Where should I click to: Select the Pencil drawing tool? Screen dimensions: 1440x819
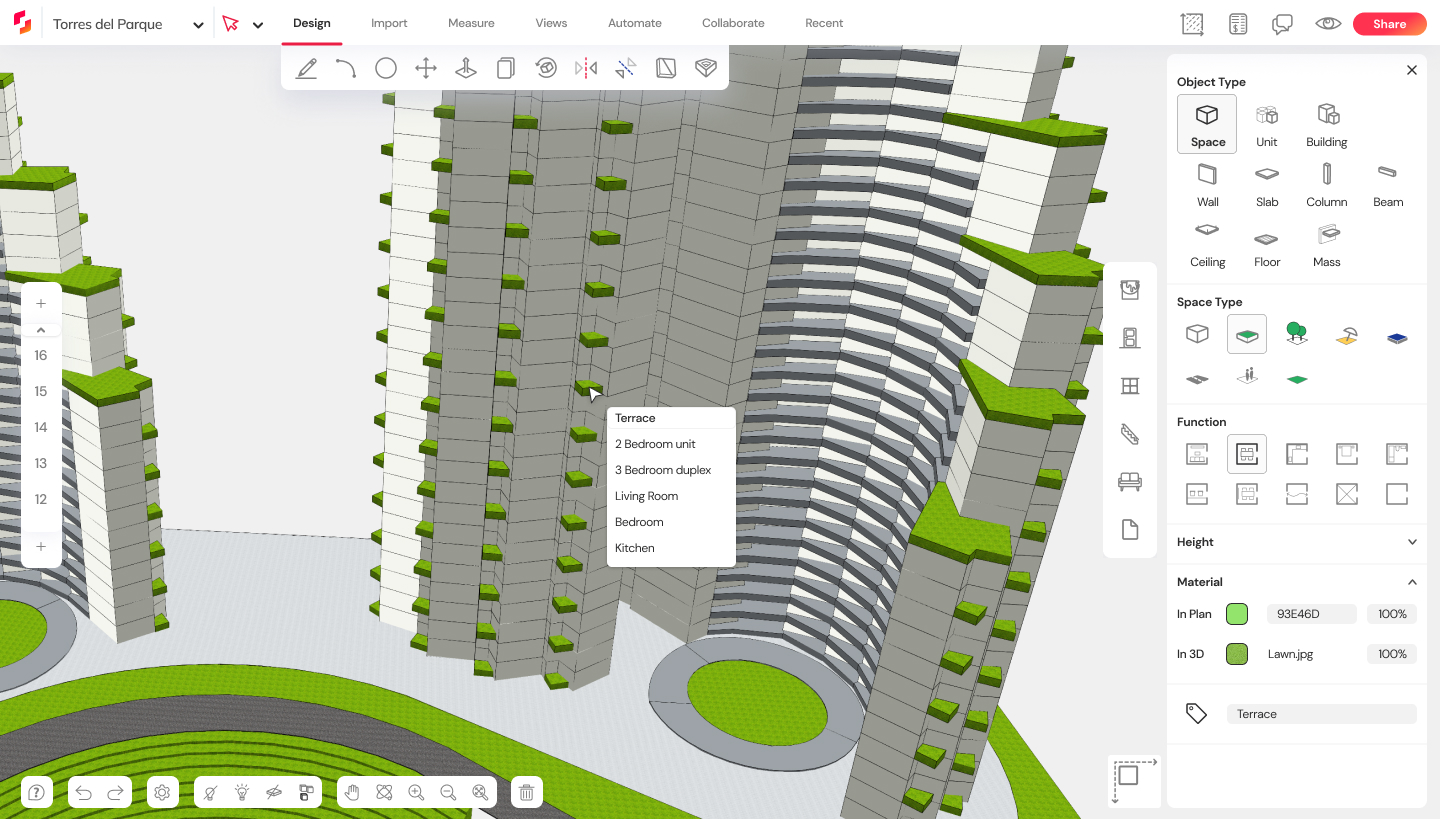point(306,68)
